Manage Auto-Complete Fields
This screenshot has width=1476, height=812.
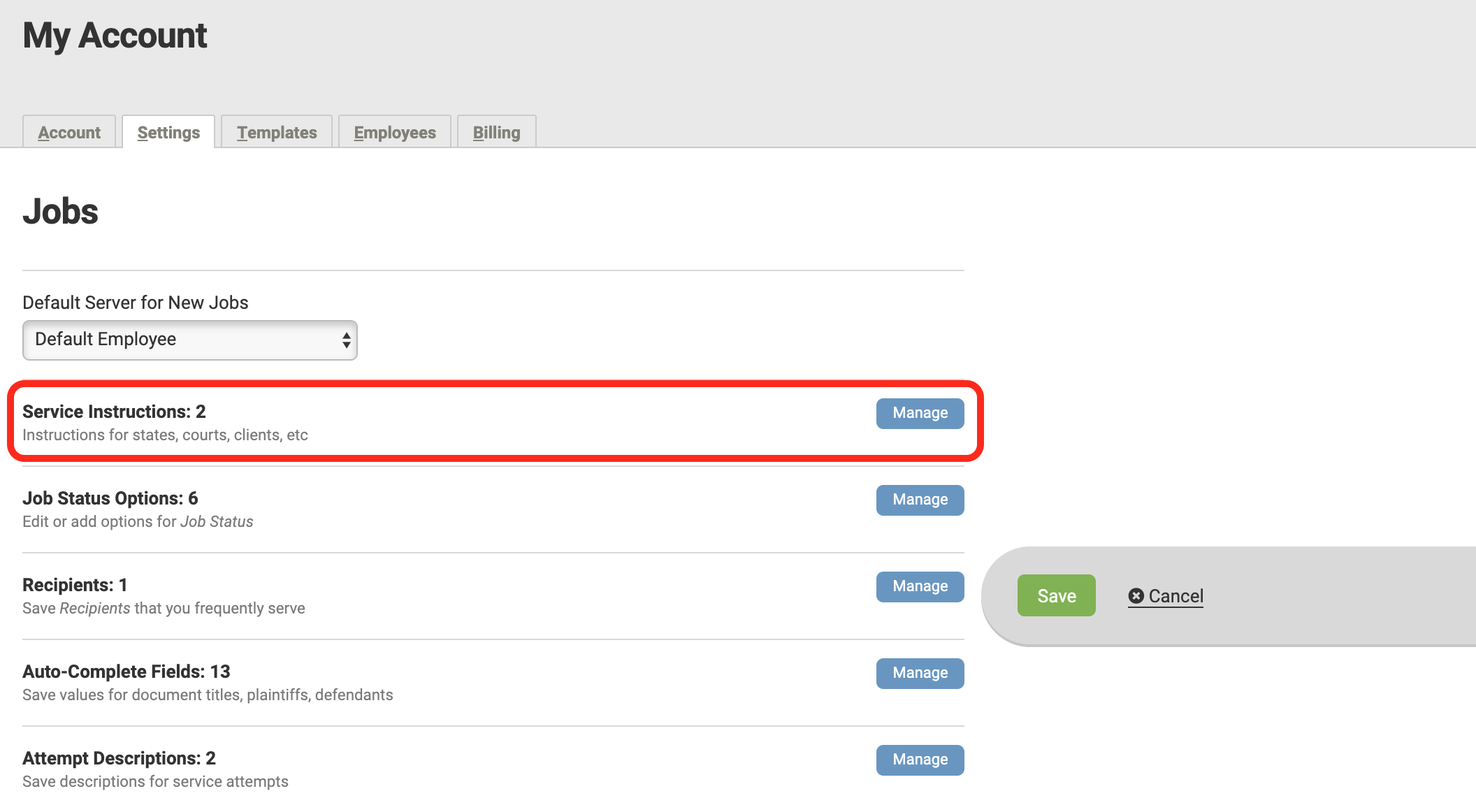(919, 673)
